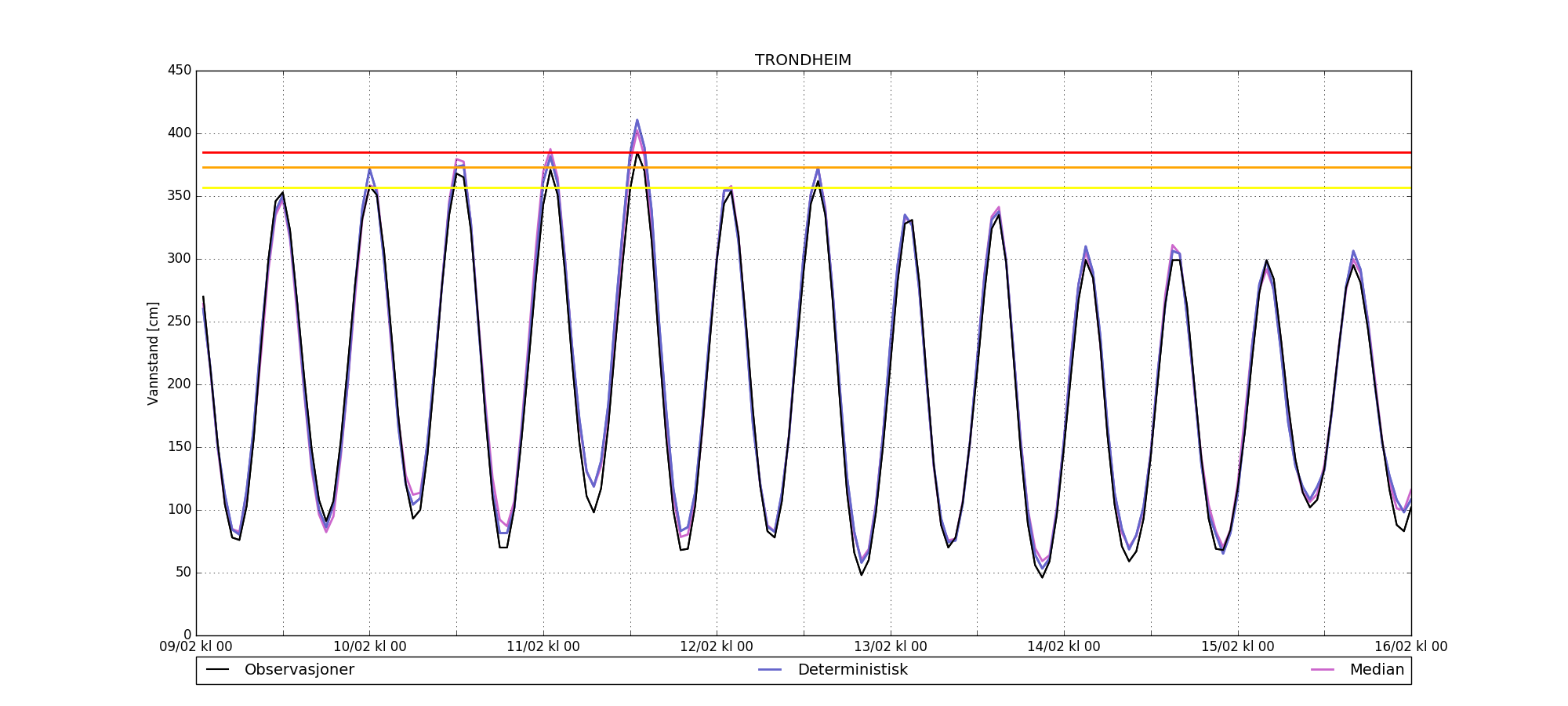Click the Median legend label
Viewport: 1568px width, 706px height.
[x=1377, y=670]
